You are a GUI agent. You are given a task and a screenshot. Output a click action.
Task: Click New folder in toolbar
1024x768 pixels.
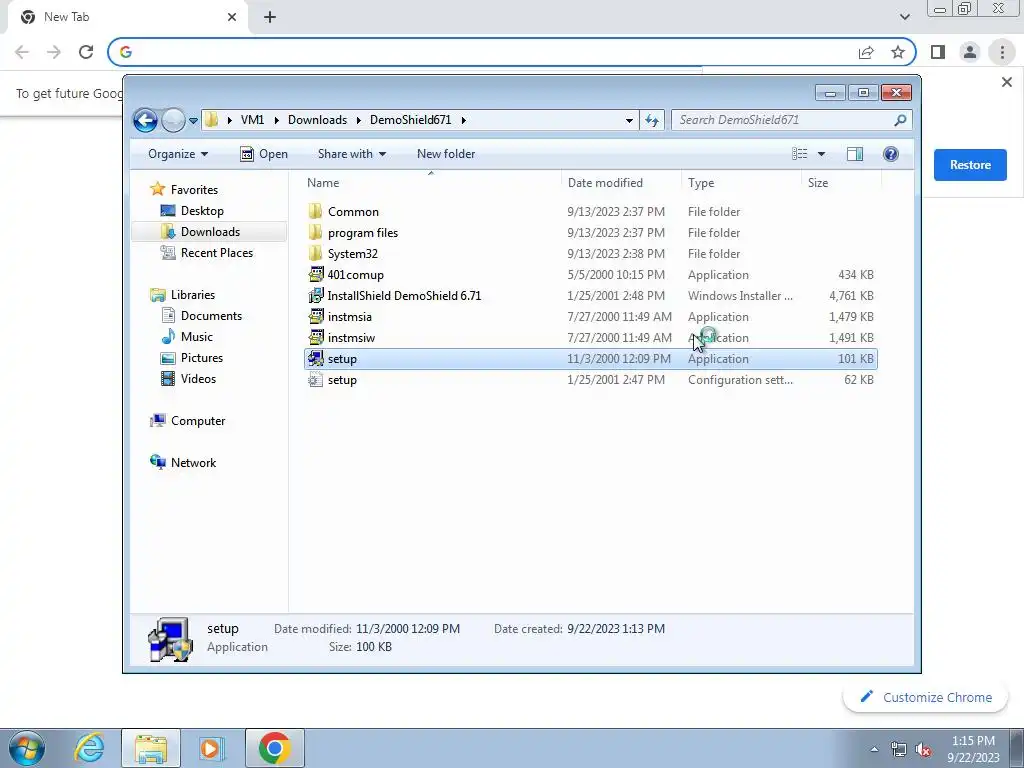[446, 154]
